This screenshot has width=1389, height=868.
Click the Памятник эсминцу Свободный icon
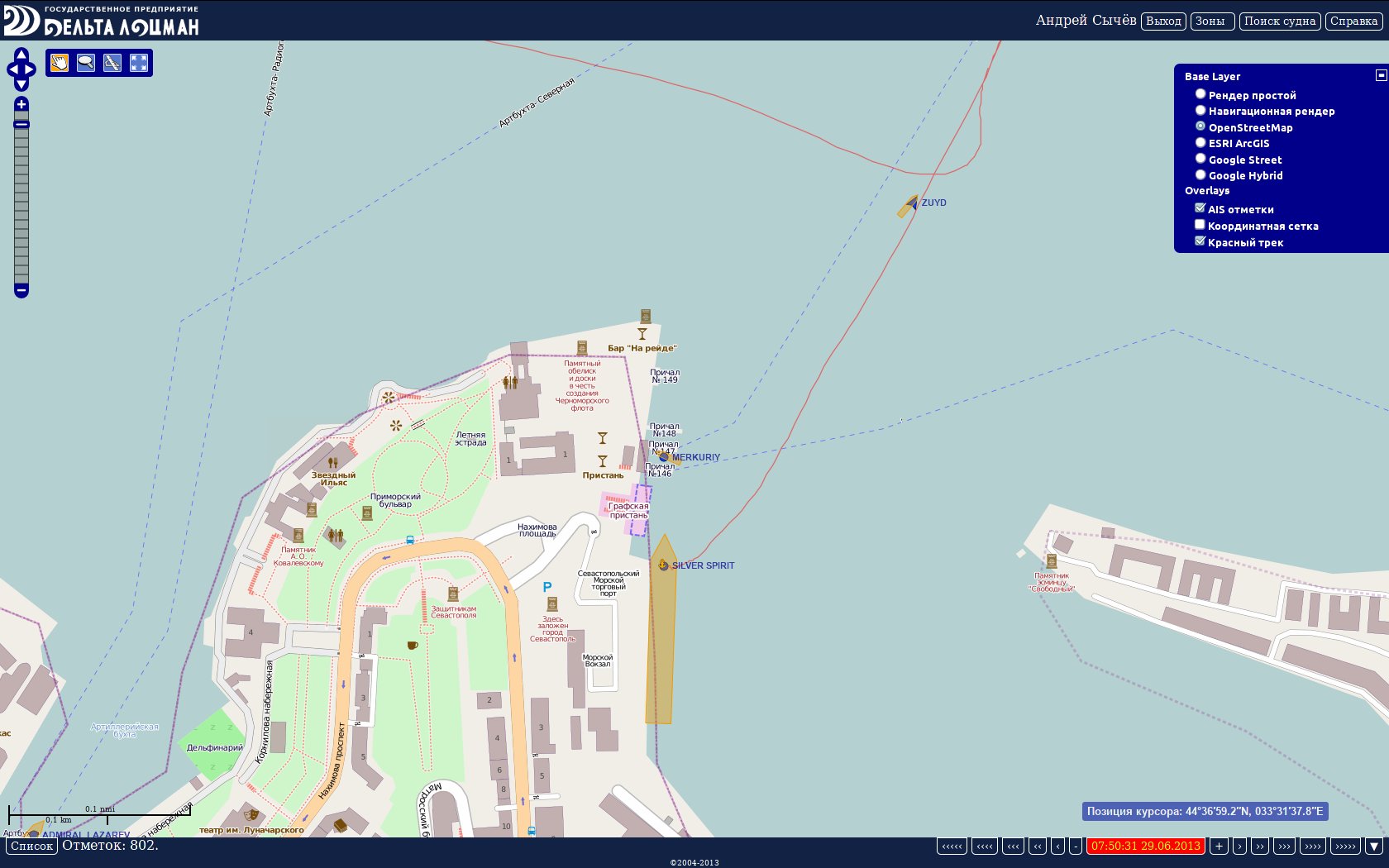[x=1052, y=560]
